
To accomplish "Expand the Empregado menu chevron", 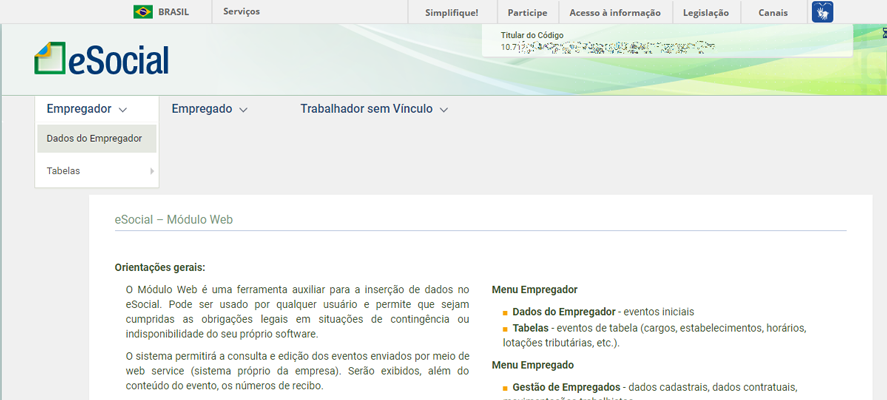I will pos(243,110).
